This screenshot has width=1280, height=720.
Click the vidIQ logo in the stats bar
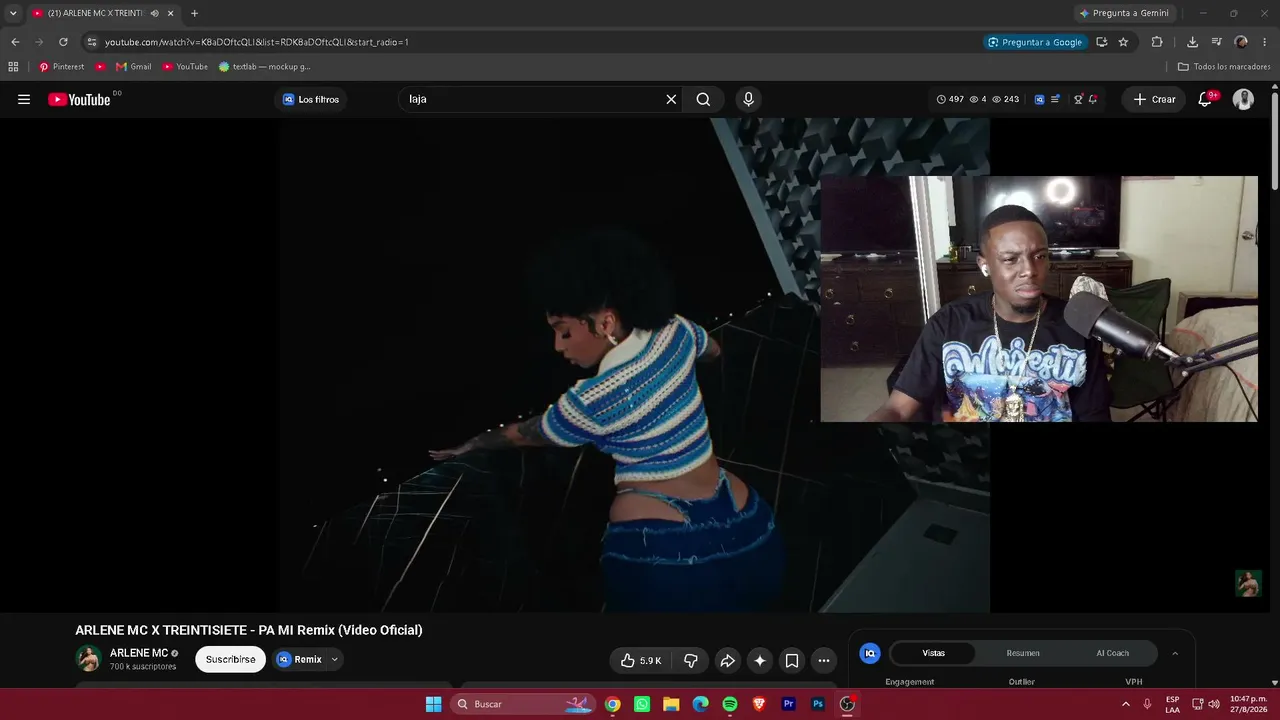(1039, 99)
